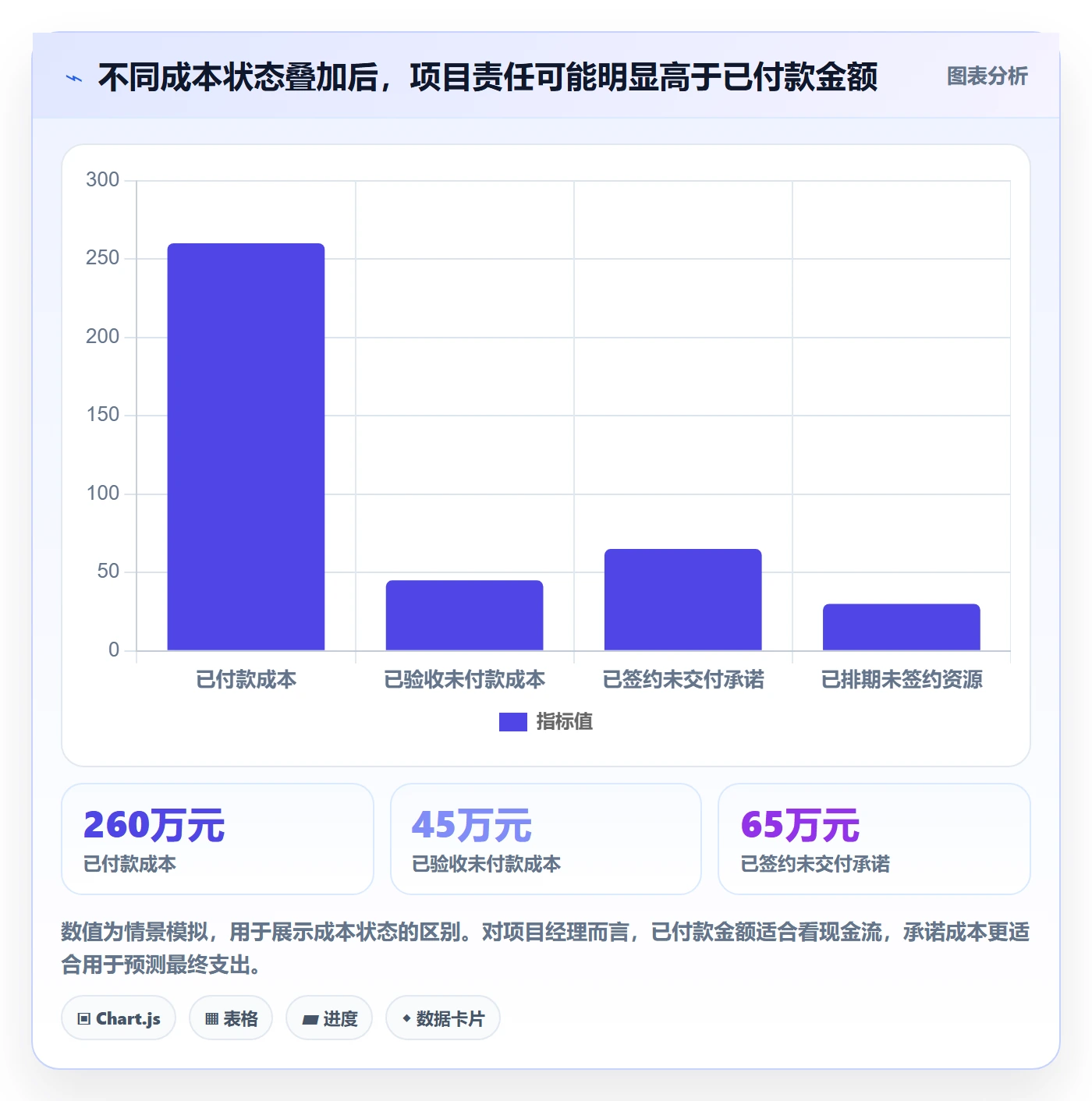Open the 45万元 已验收未付款成本 data card

coord(546,839)
